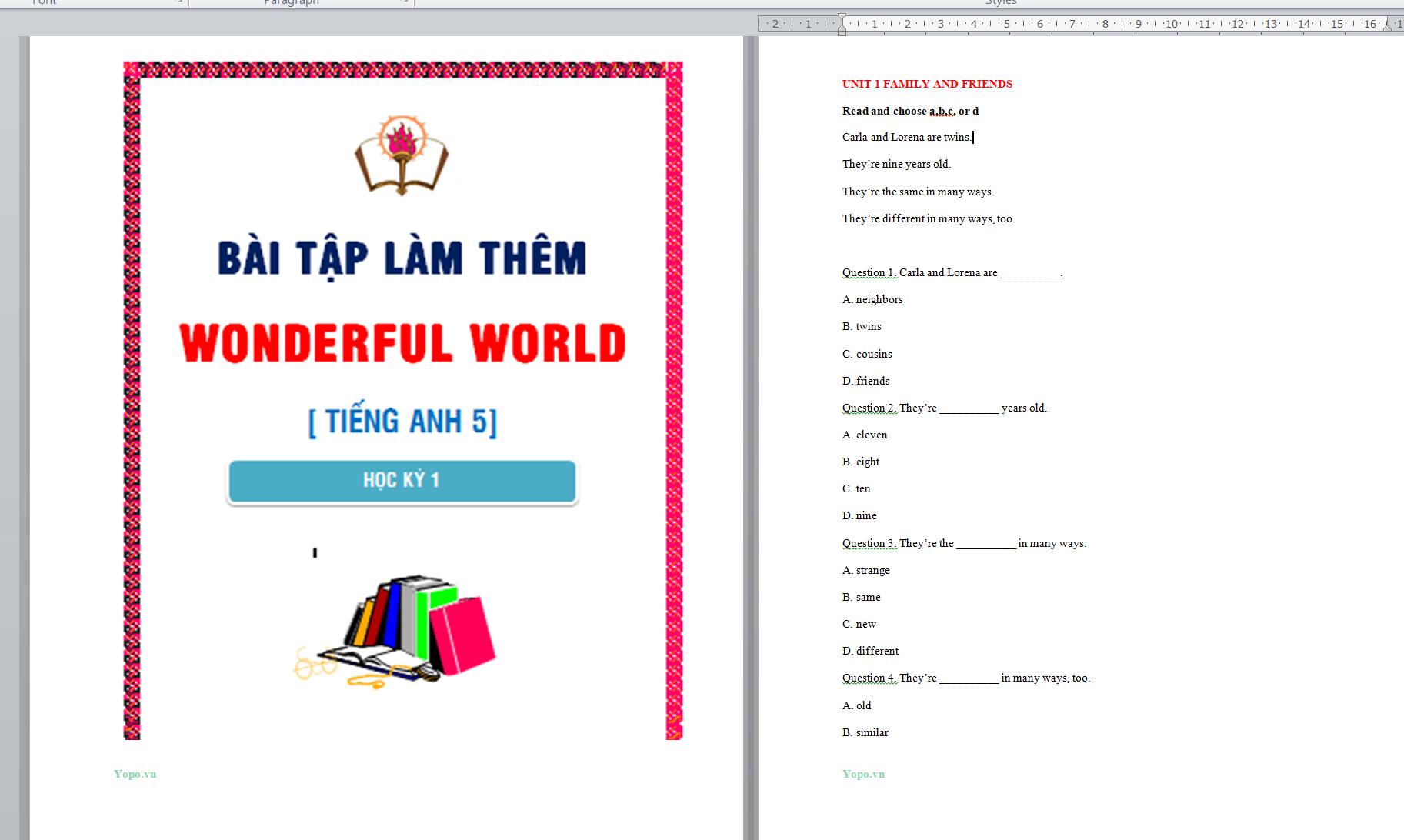Screen dimensions: 1404x840
Task: Click answer 'D. friends'
Action: click(x=865, y=381)
